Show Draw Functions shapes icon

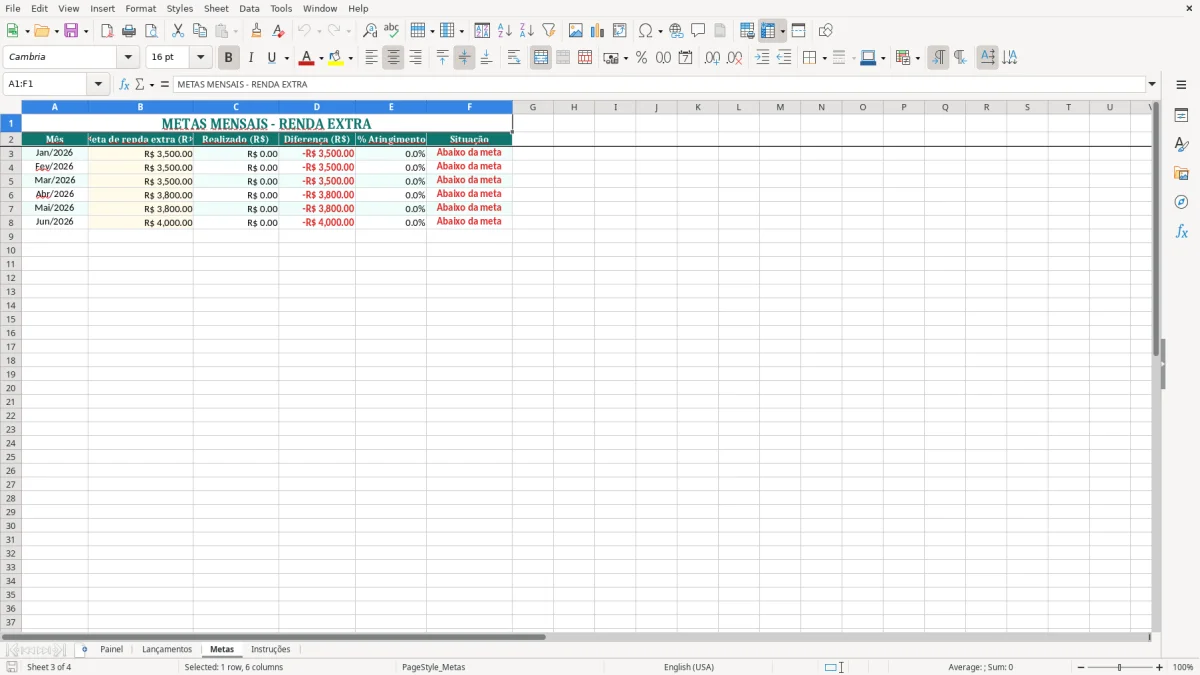coord(825,31)
